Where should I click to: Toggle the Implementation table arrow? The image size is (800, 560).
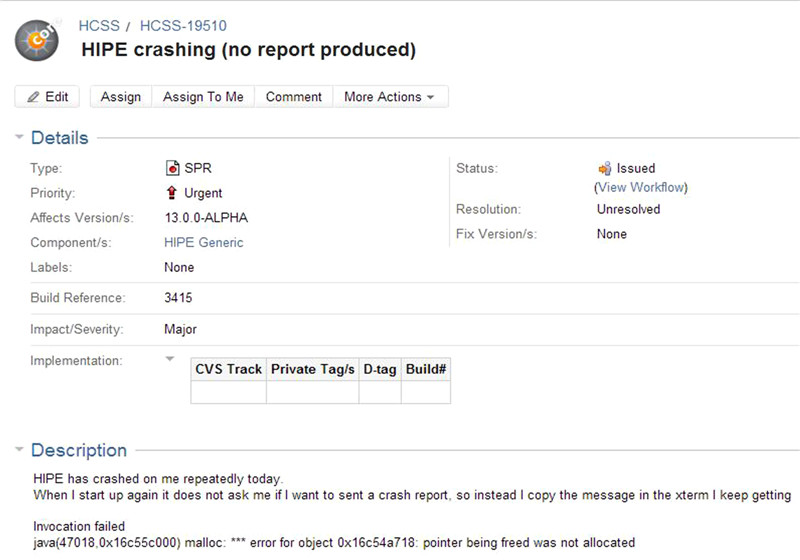tap(169, 359)
